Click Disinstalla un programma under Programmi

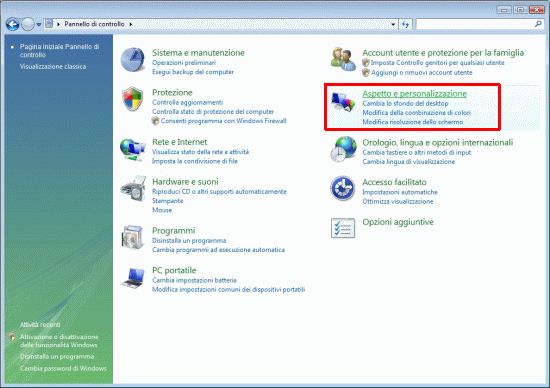tap(189, 241)
